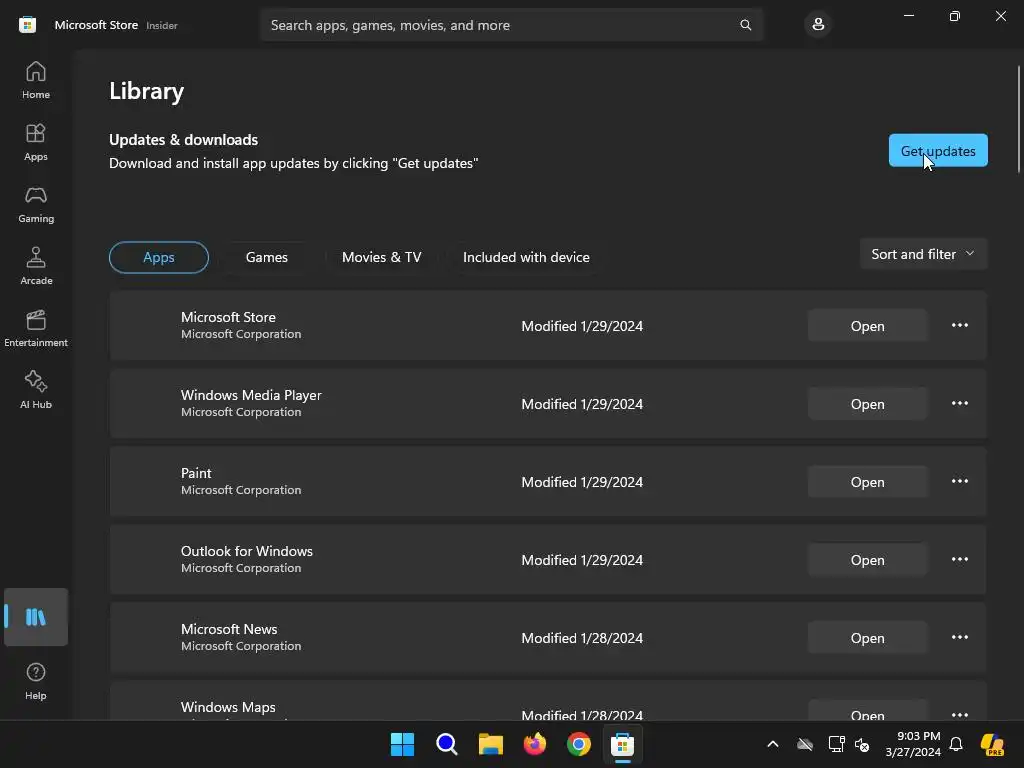Click the Paint app title
1024x768 pixels.
point(196,473)
